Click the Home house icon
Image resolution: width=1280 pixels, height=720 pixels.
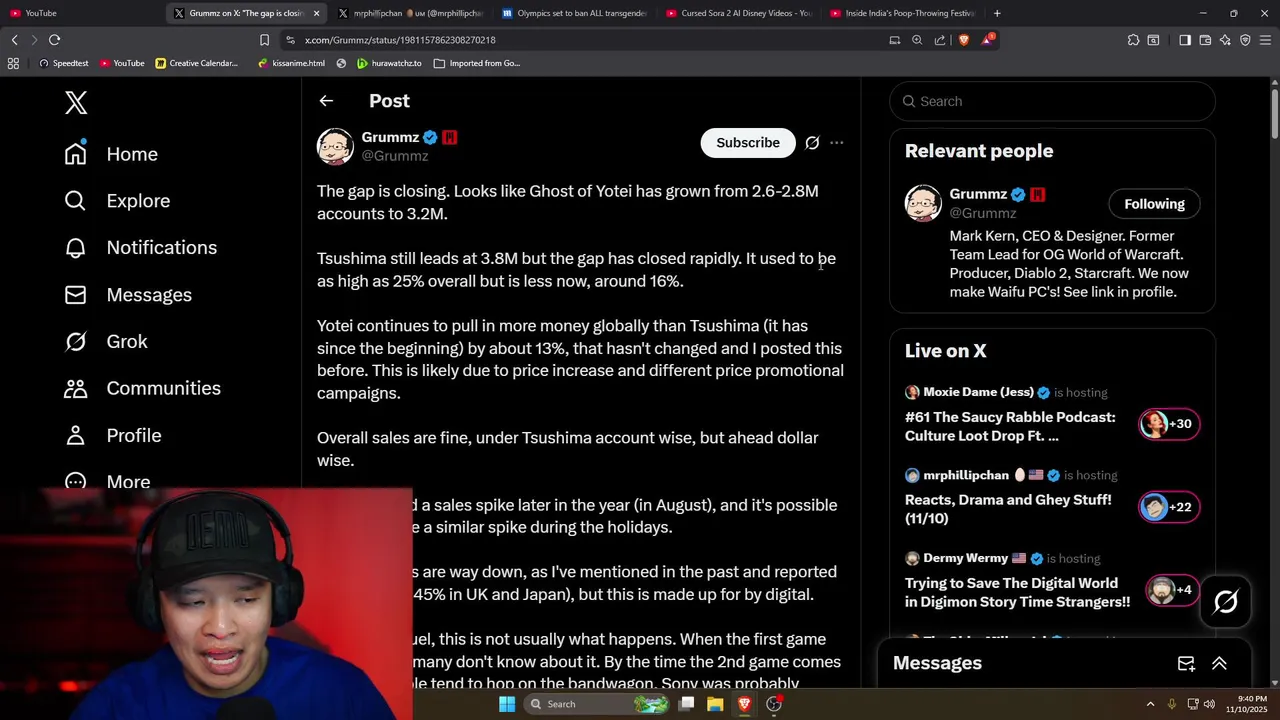pyautogui.click(x=76, y=153)
